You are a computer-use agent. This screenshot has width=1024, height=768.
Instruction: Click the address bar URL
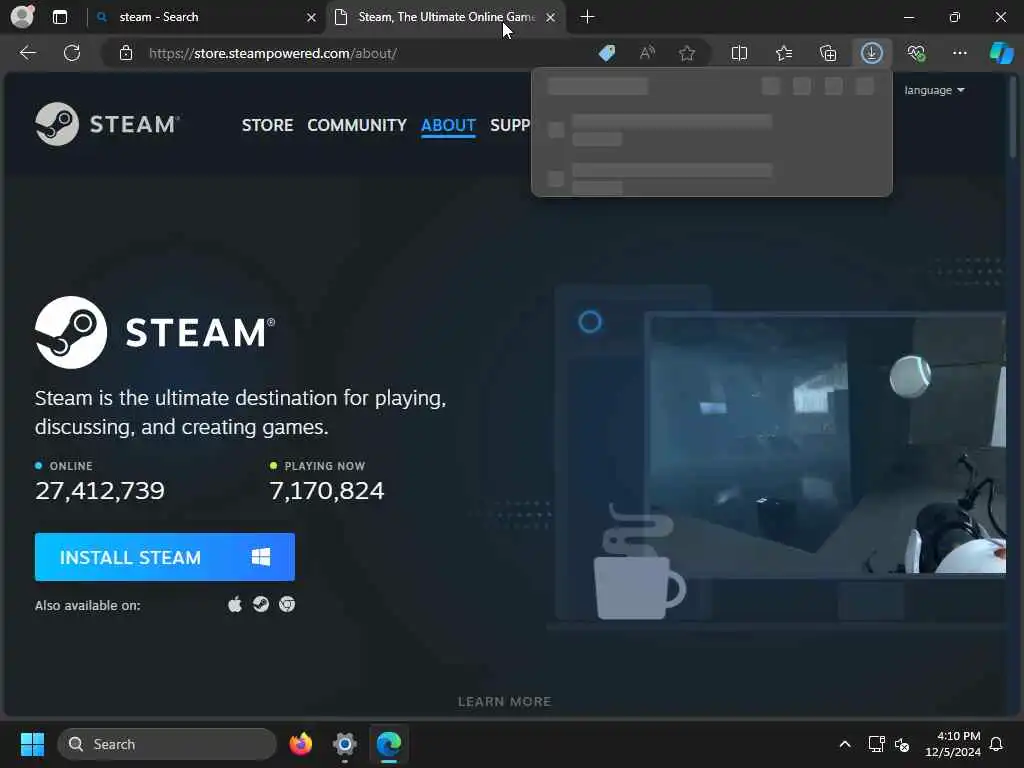coord(272,54)
